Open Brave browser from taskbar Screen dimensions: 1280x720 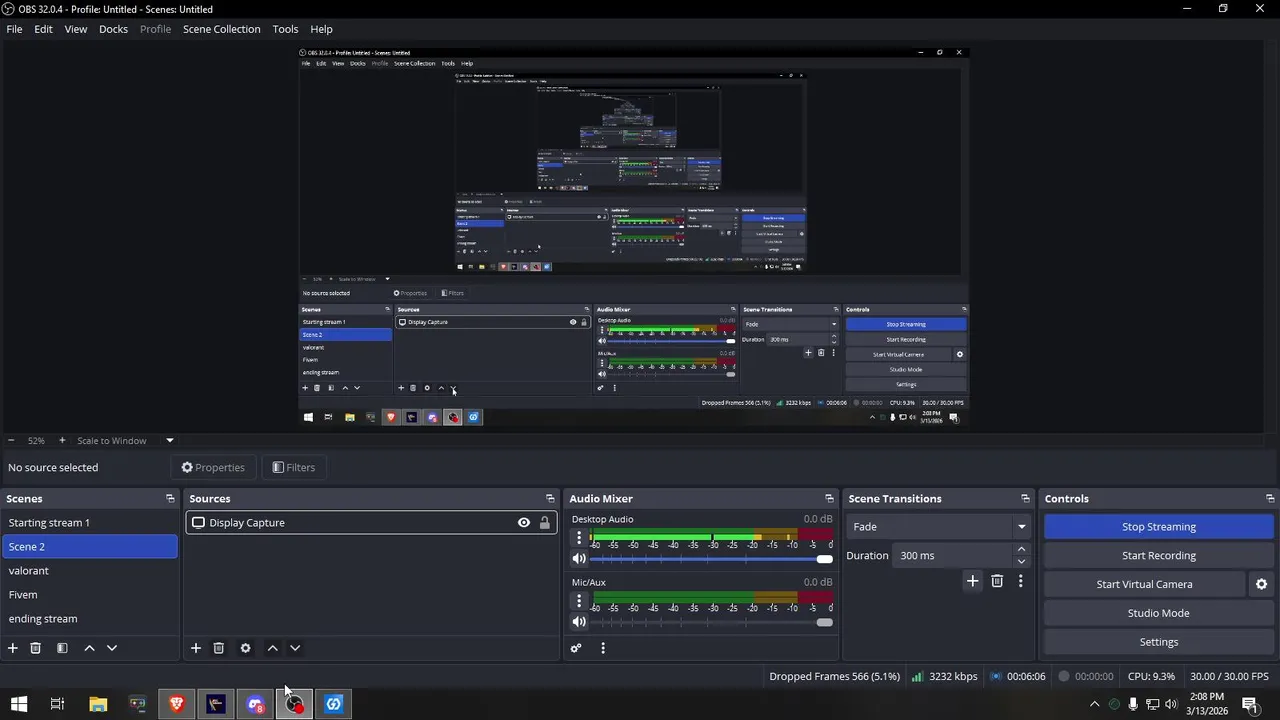click(x=177, y=704)
